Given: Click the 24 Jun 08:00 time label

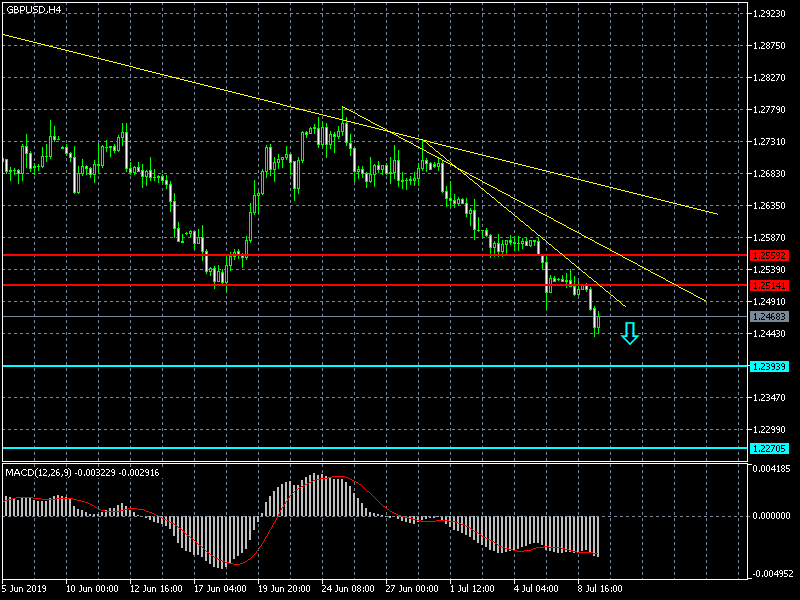Looking at the screenshot, I should click(x=348, y=589).
